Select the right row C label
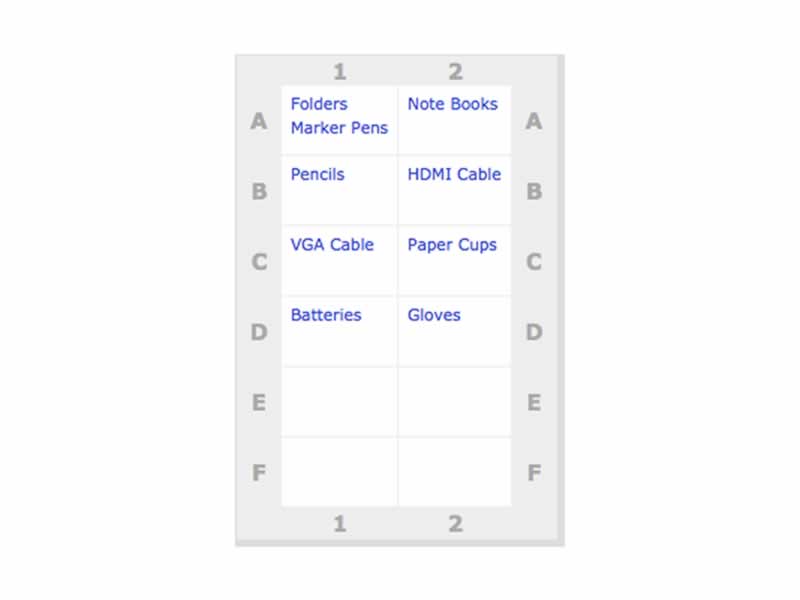800x600 pixels. point(533,262)
